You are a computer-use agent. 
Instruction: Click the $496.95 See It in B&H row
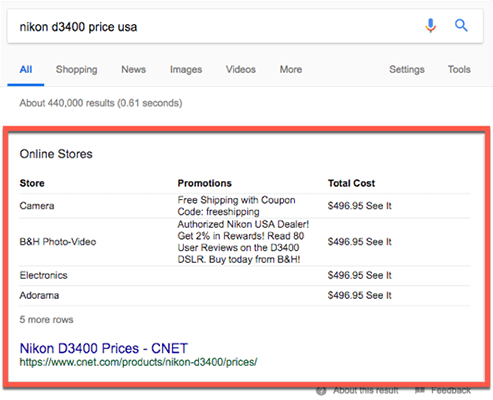(359, 242)
